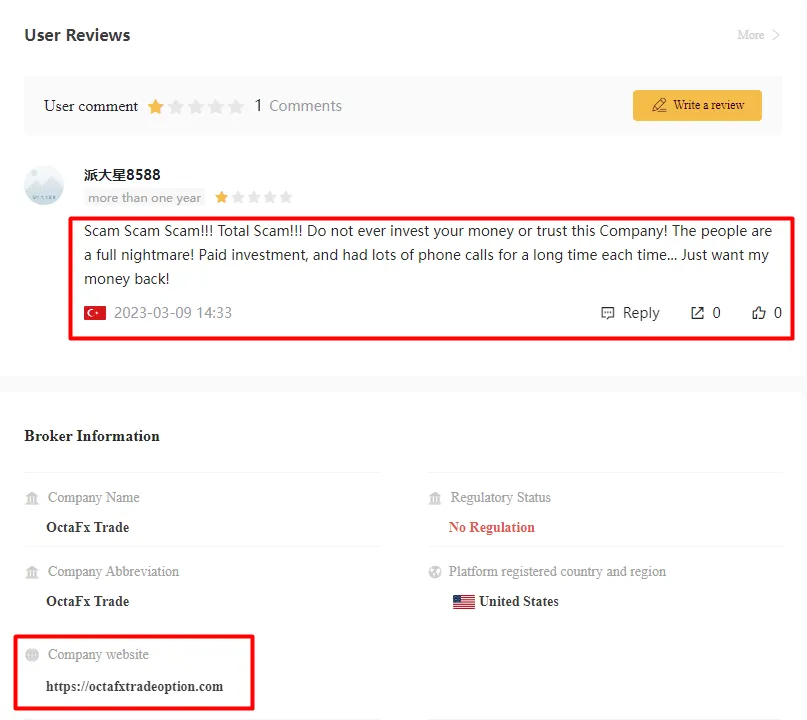Select the Company Name value OctaFx Trade

(87, 528)
